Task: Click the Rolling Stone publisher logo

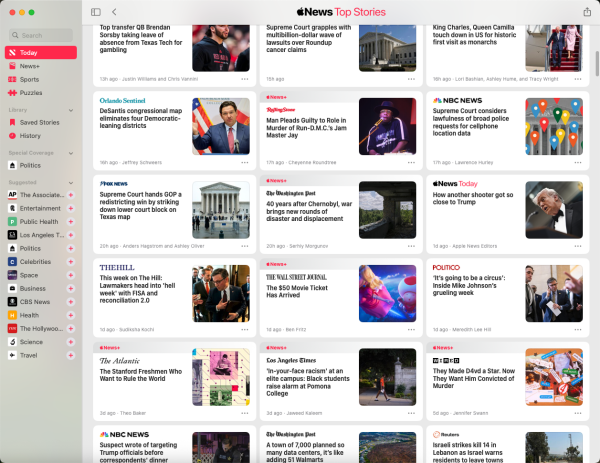Action: point(280,110)
